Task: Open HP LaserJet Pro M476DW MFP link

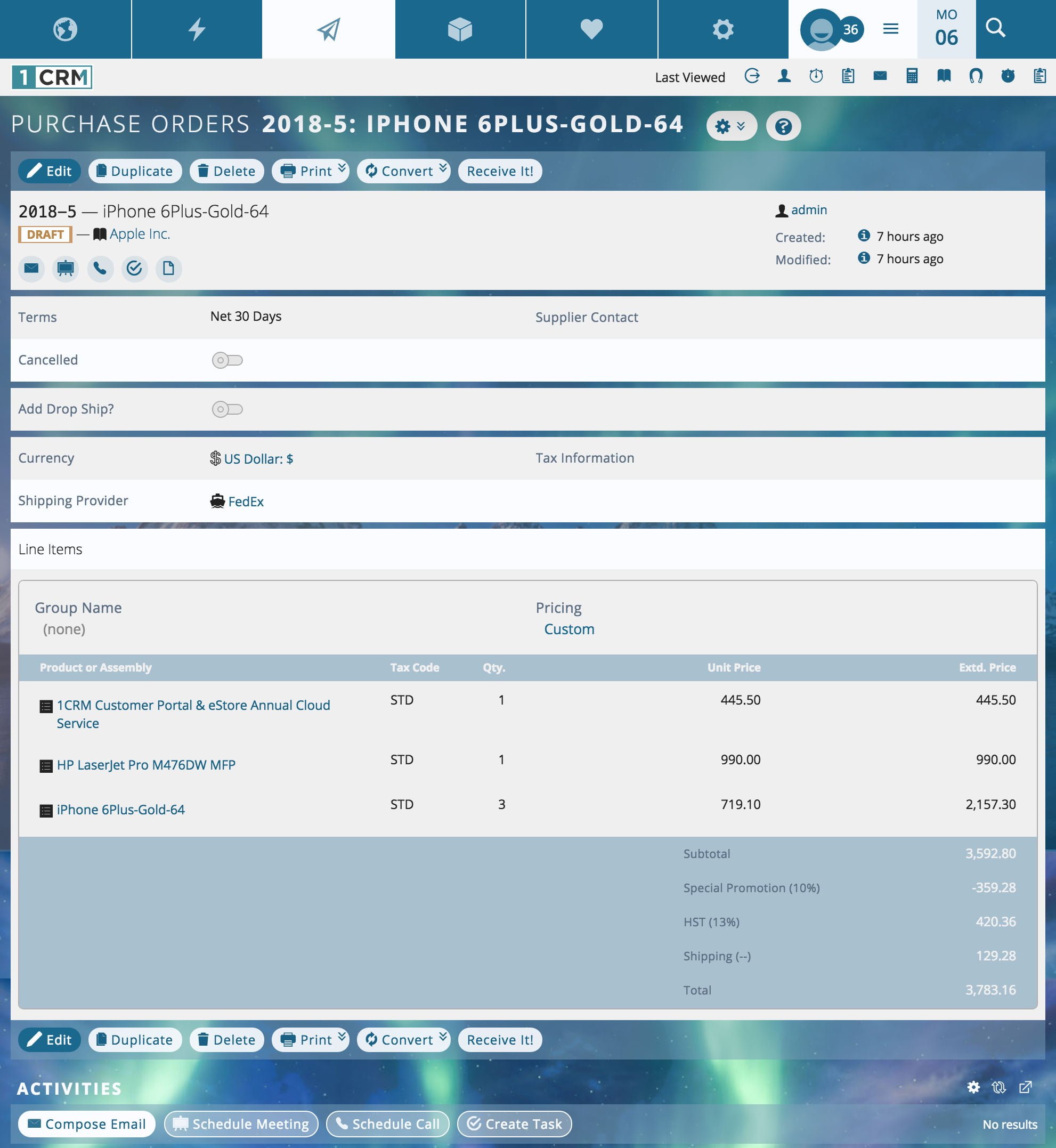Action: tap(145, 765)
